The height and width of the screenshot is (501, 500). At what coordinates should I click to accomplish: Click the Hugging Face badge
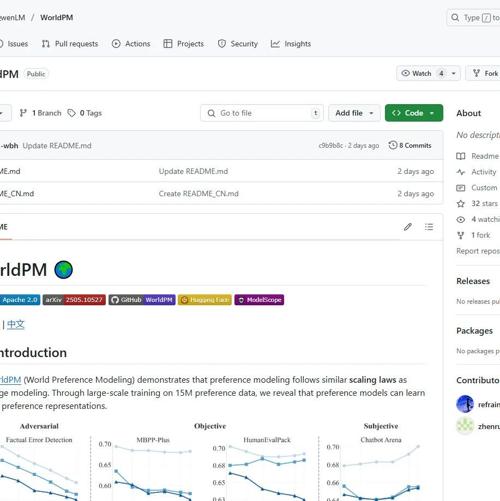pos(205,300)
